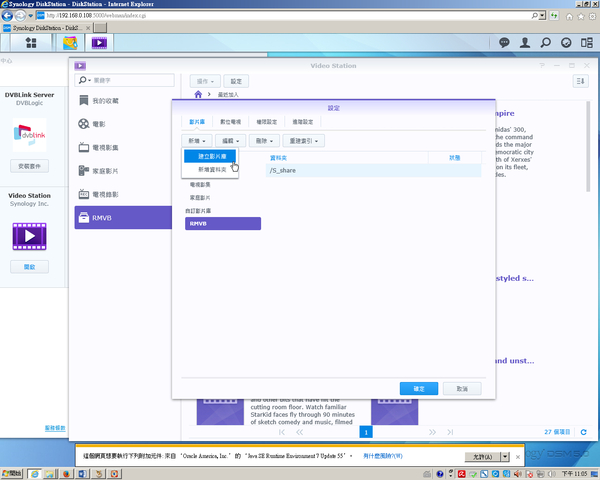Click 允許 button in IE notification bar
The width and height of the screenshot is (600, 480).
482,455
